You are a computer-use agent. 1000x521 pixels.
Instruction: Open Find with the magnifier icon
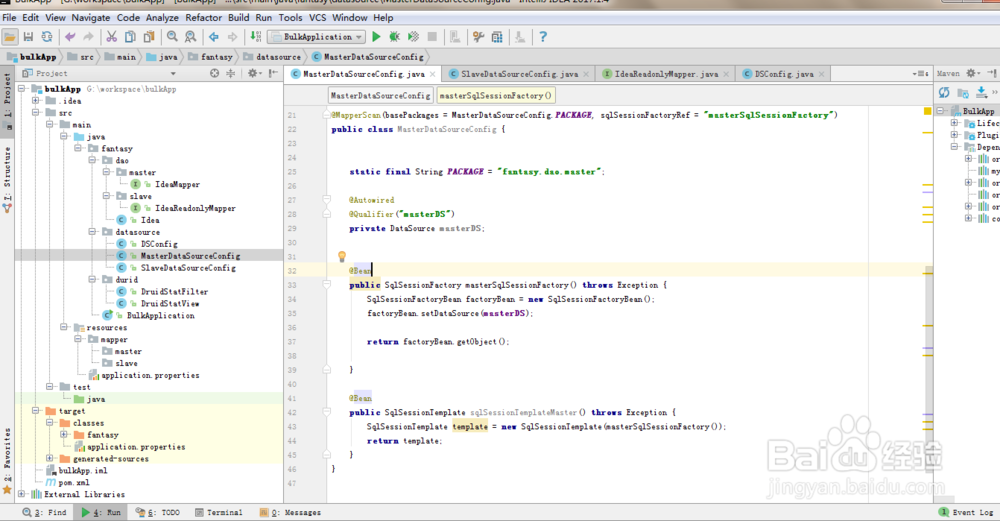click(x=172, y=37)
